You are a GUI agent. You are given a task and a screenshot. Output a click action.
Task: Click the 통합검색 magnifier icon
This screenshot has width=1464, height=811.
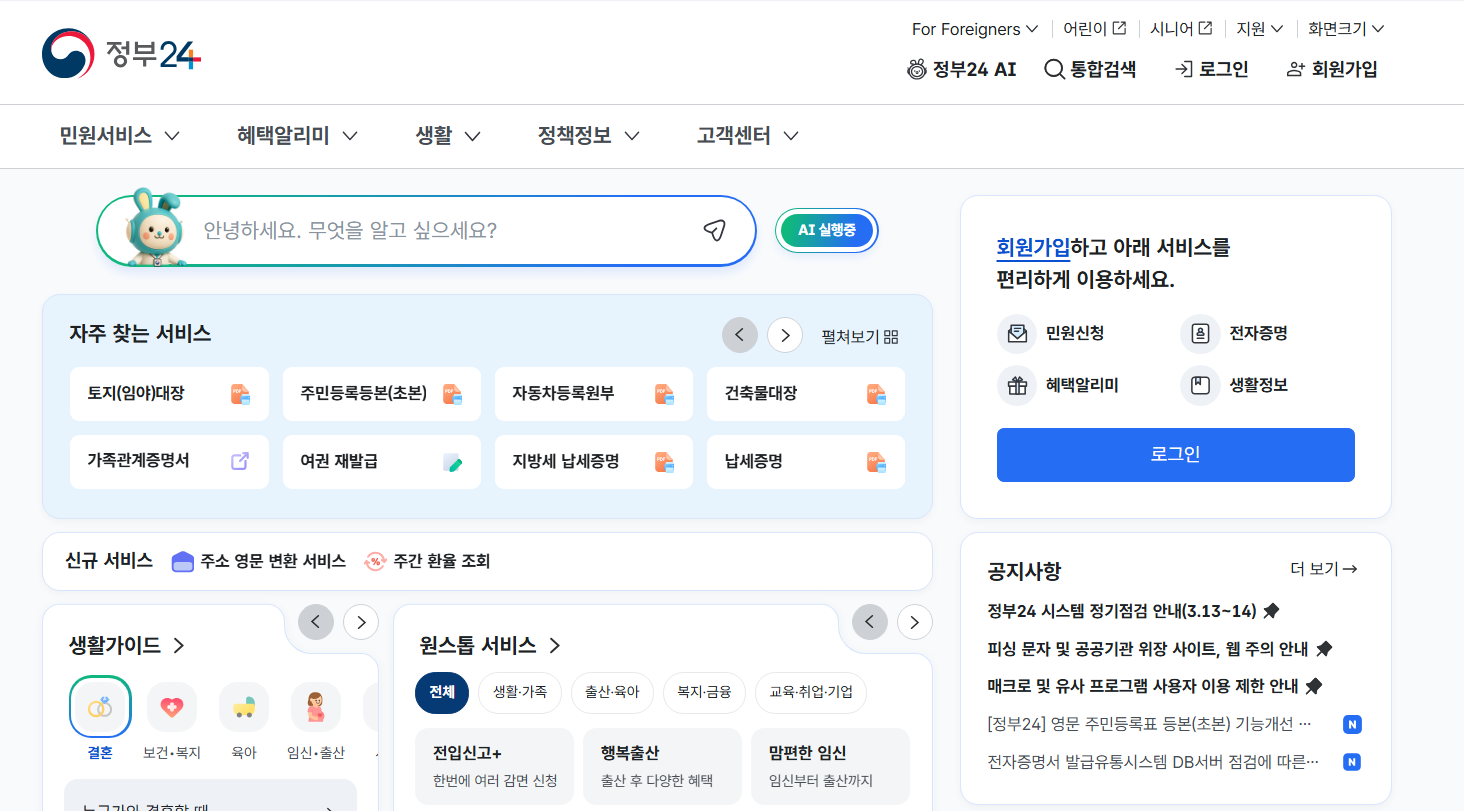1053,69
